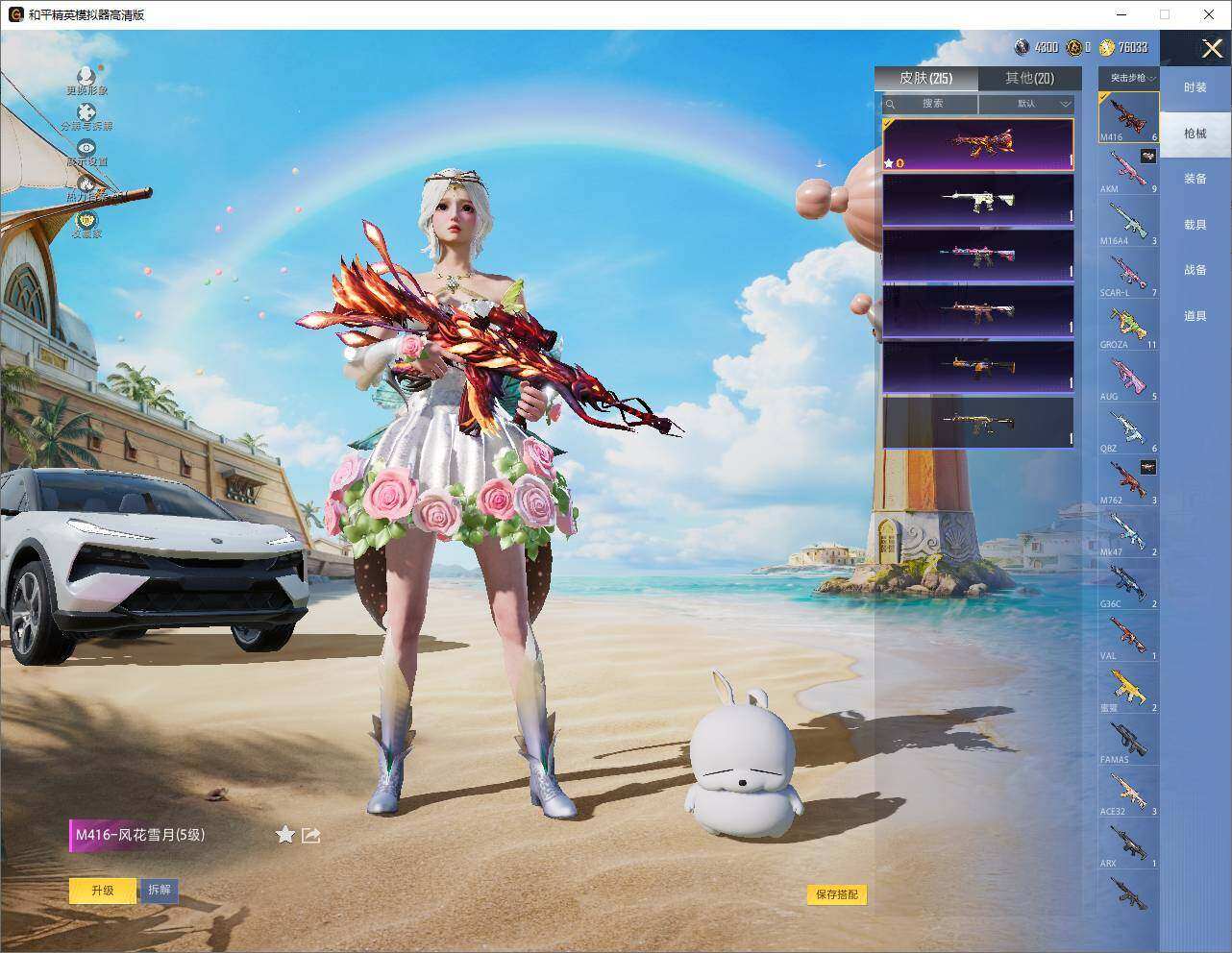Open the 装备 equipment category
Image resolution: width=1232 pixels, height=953 pixels.
[x=1195, y=179]
